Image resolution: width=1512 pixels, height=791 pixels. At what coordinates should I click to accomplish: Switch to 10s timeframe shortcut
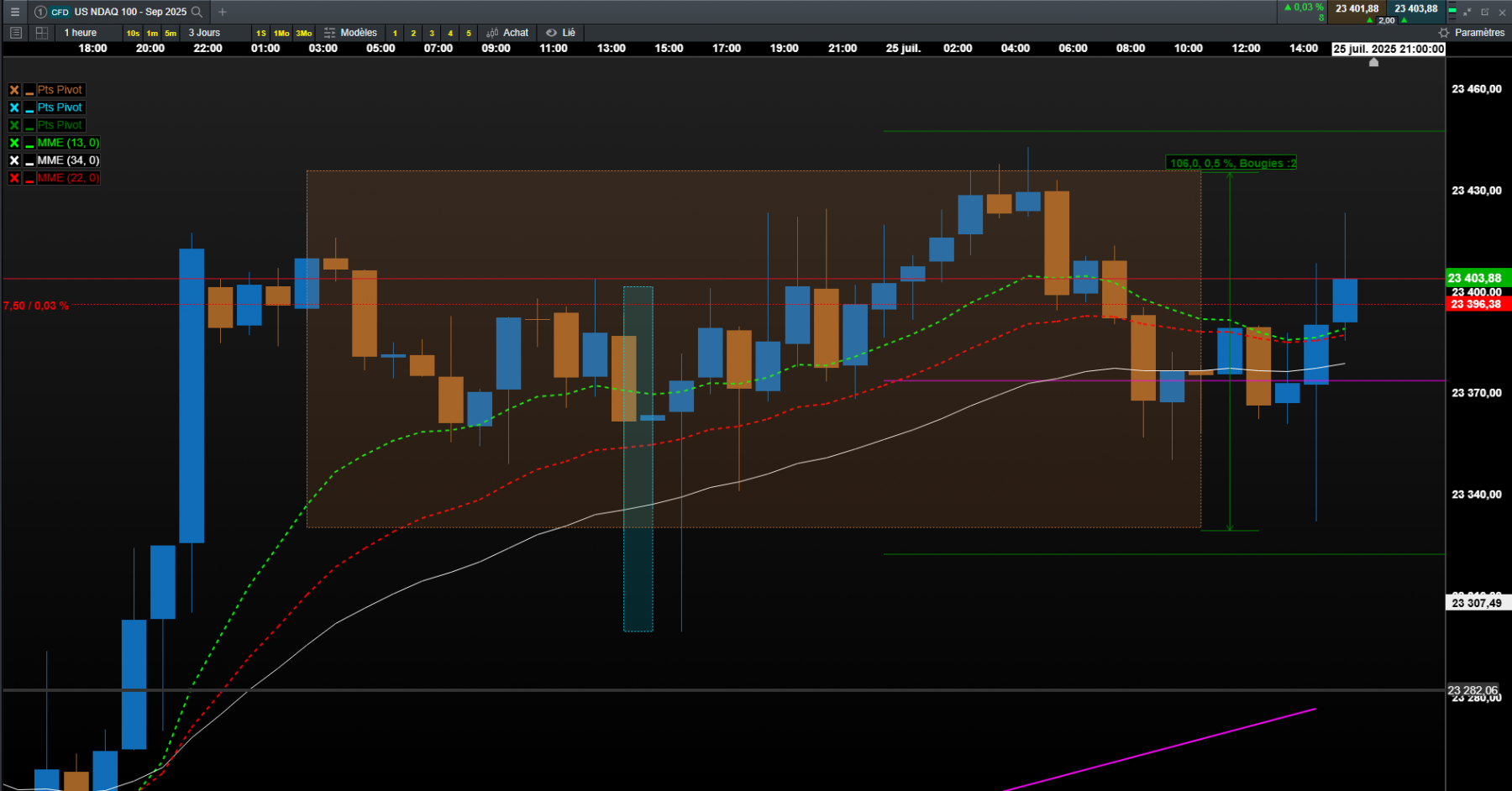pyautogui.click(x=133, y=34)
